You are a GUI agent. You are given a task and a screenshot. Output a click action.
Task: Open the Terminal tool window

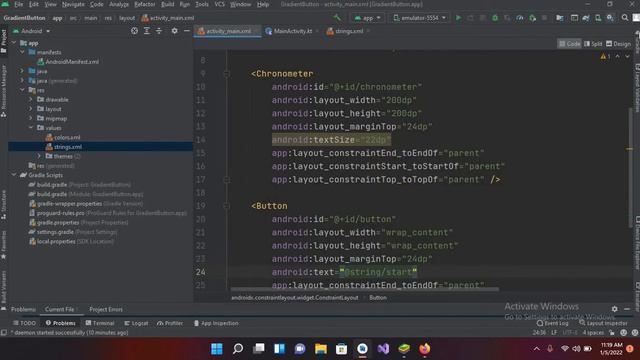[100, 323]
